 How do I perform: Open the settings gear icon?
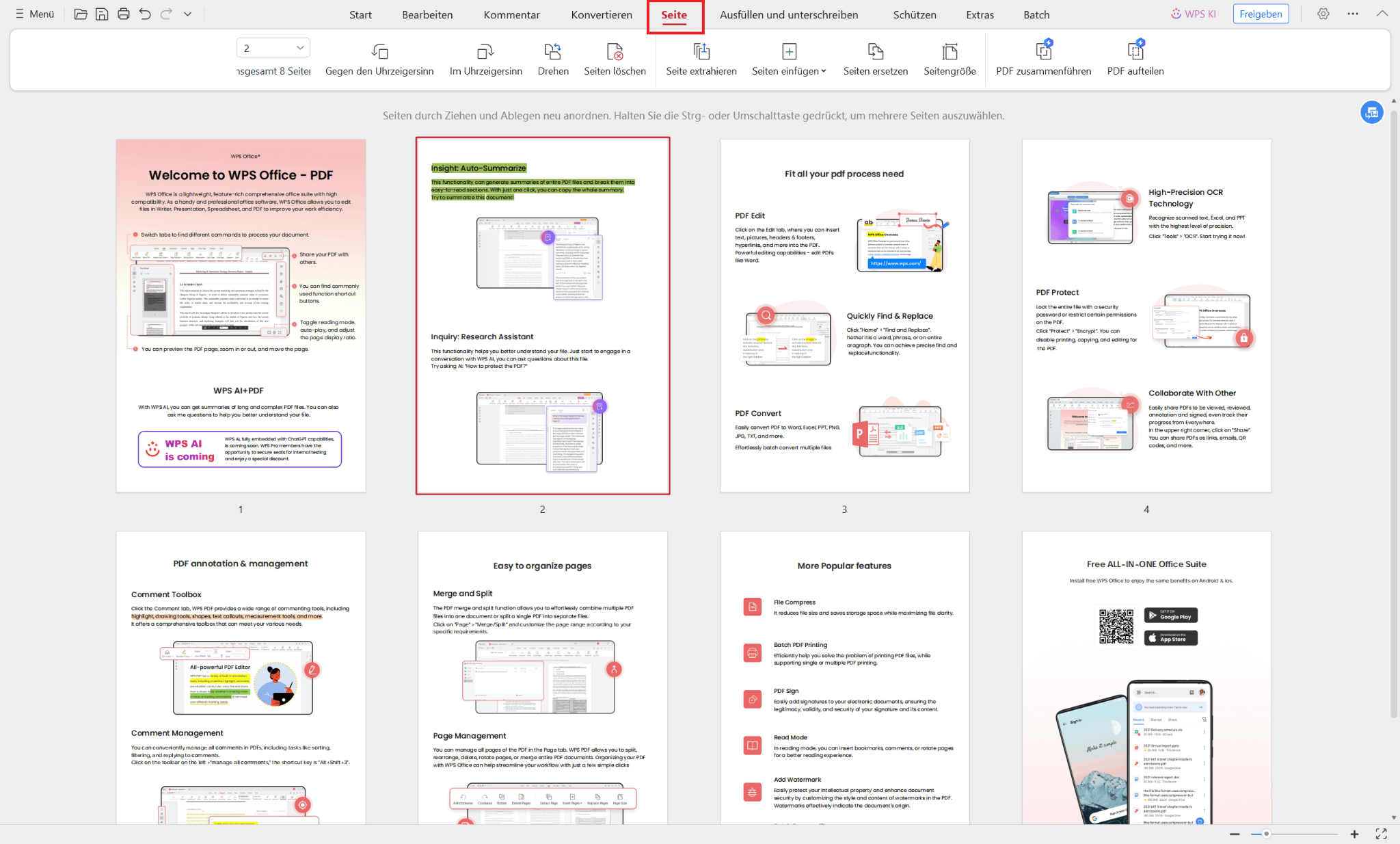1323,14
